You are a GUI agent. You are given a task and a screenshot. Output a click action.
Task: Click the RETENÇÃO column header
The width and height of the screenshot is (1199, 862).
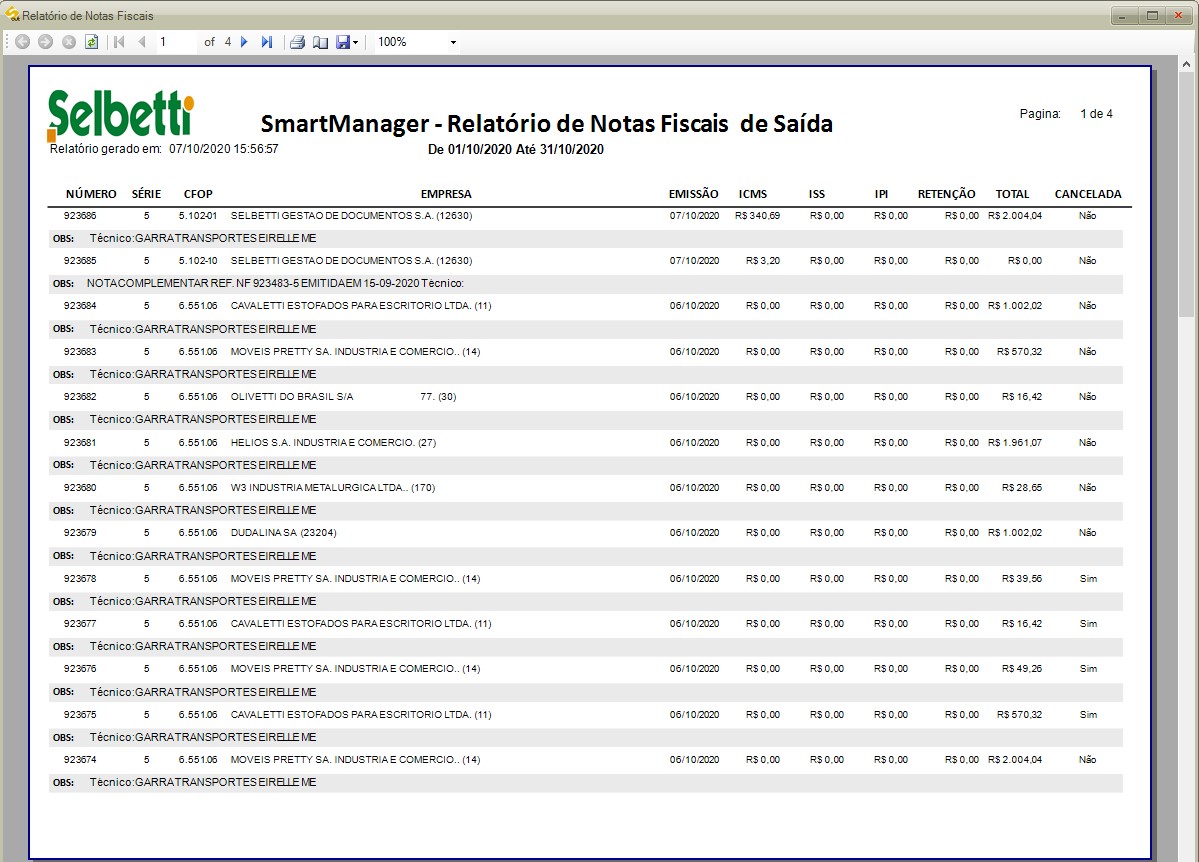pyautogui.click(x=947, y=194)
